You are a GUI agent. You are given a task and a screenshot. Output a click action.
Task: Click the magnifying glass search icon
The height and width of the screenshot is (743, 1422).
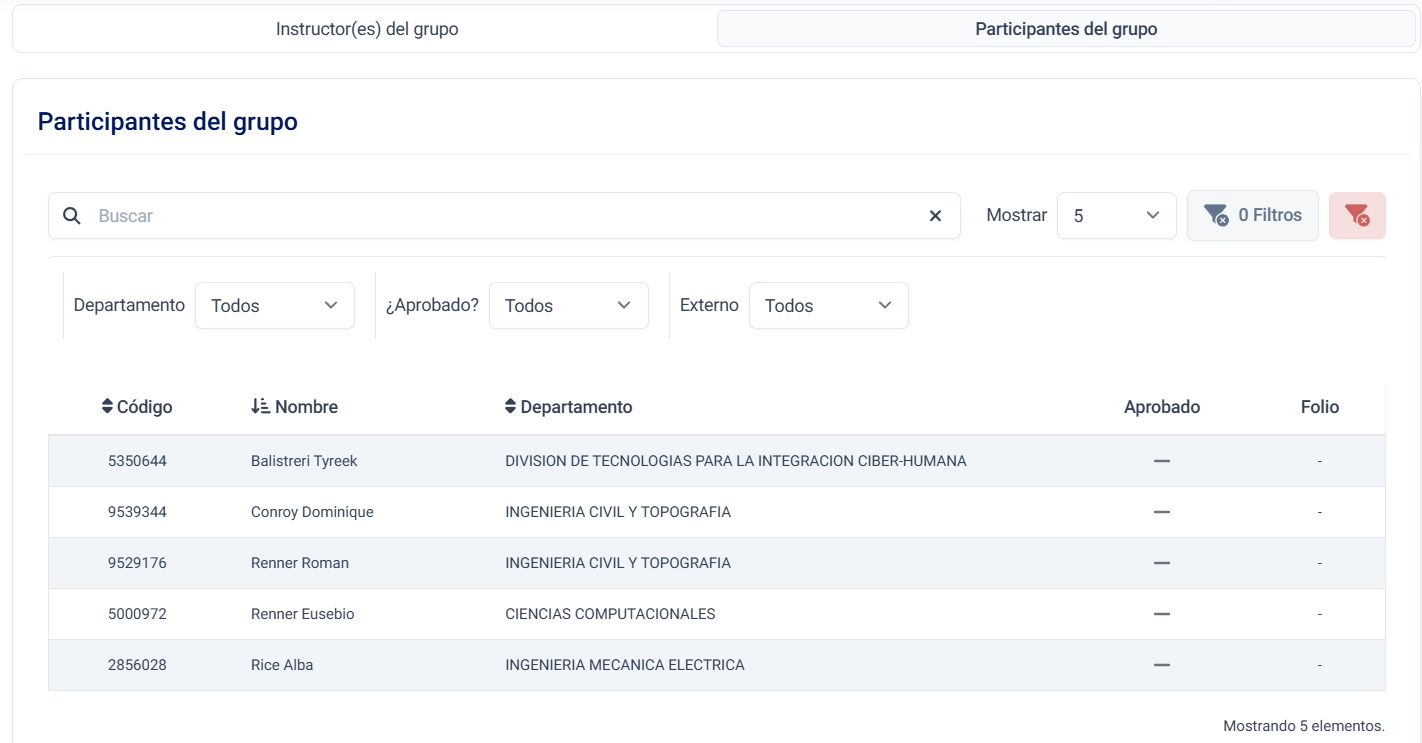[x=71, y=216]
